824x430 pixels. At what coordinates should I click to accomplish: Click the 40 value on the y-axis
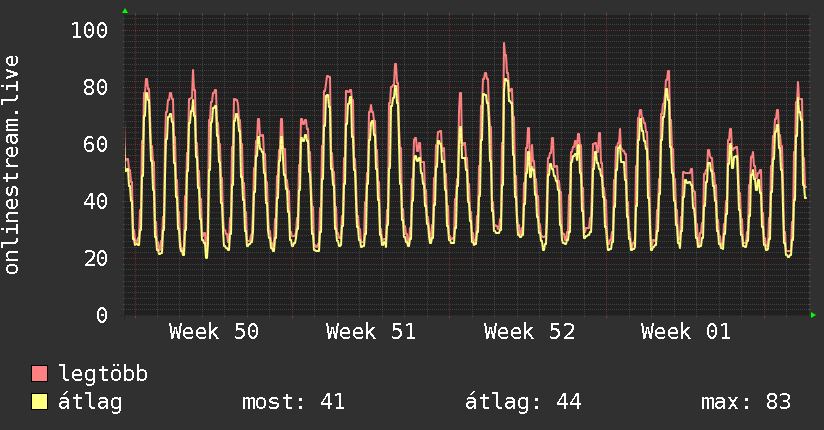click(95, 201)
